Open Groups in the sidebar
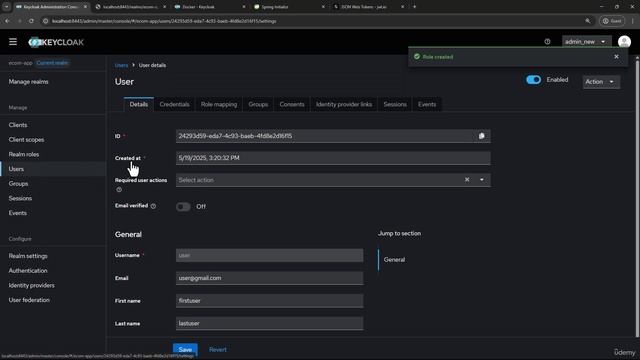Viewport: 640px width, 360px height. pyautogui.click(x=18, y=184)
